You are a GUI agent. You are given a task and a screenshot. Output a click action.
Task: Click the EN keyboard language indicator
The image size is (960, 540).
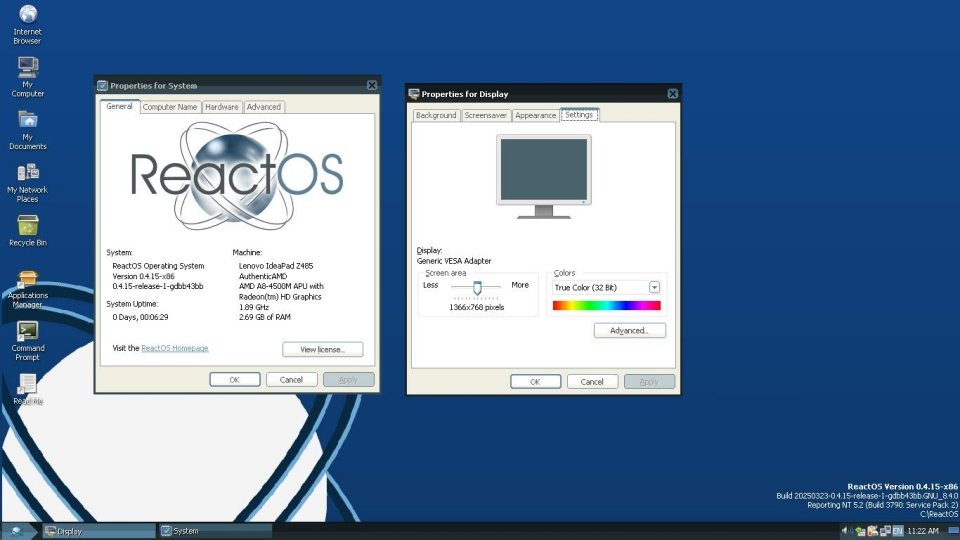[898, 531]
